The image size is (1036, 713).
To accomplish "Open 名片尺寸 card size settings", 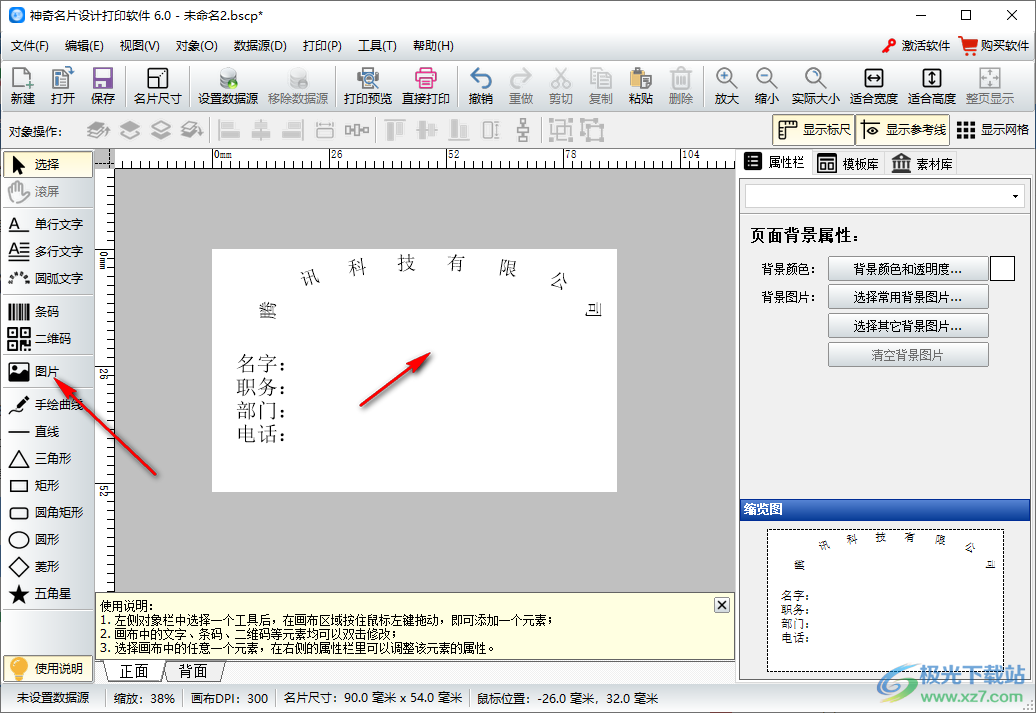I will 157,86.
